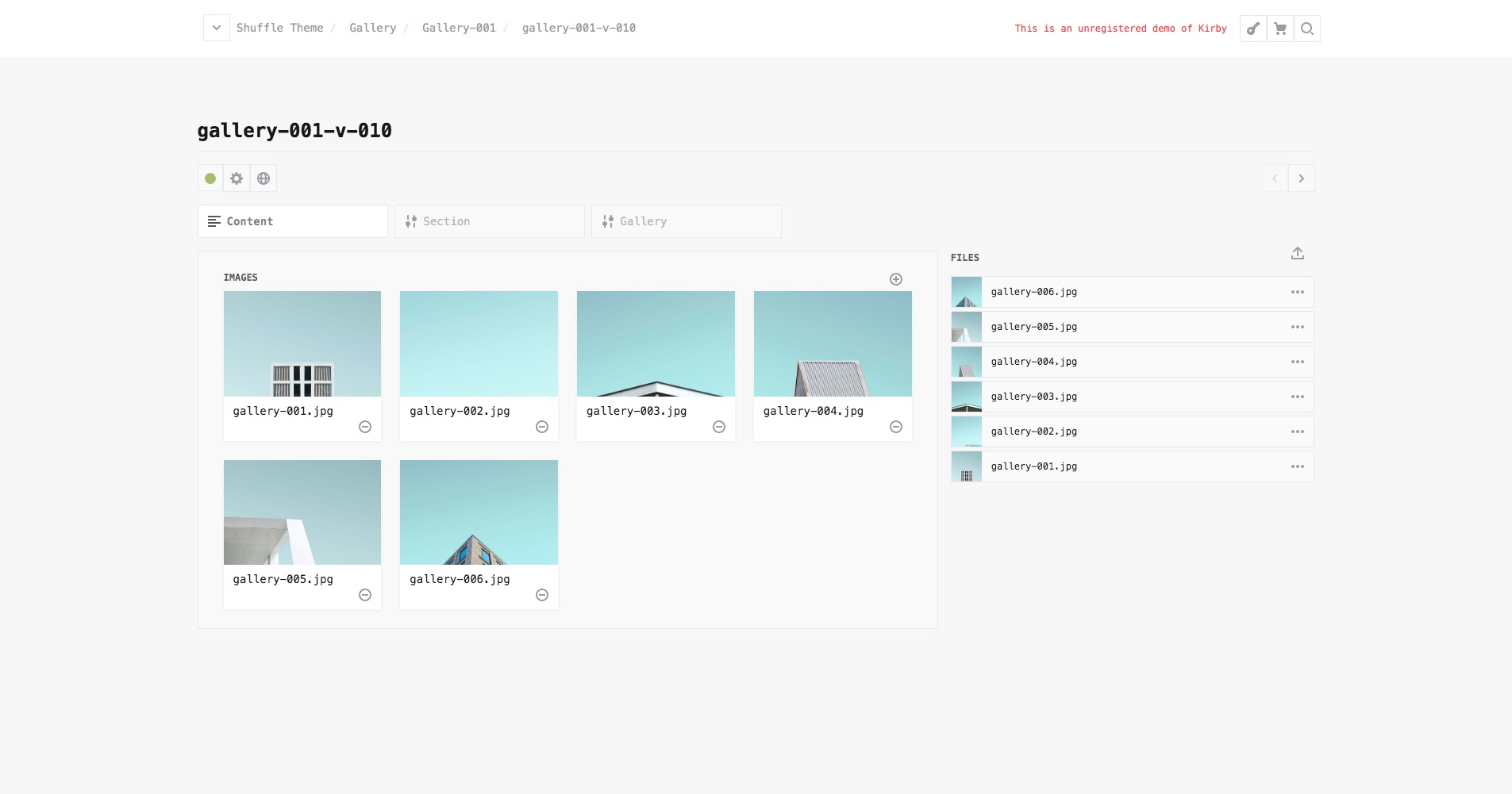1512x794 pixels.
Task: Go to next page arrow
Action: [x=1301, y=178]
